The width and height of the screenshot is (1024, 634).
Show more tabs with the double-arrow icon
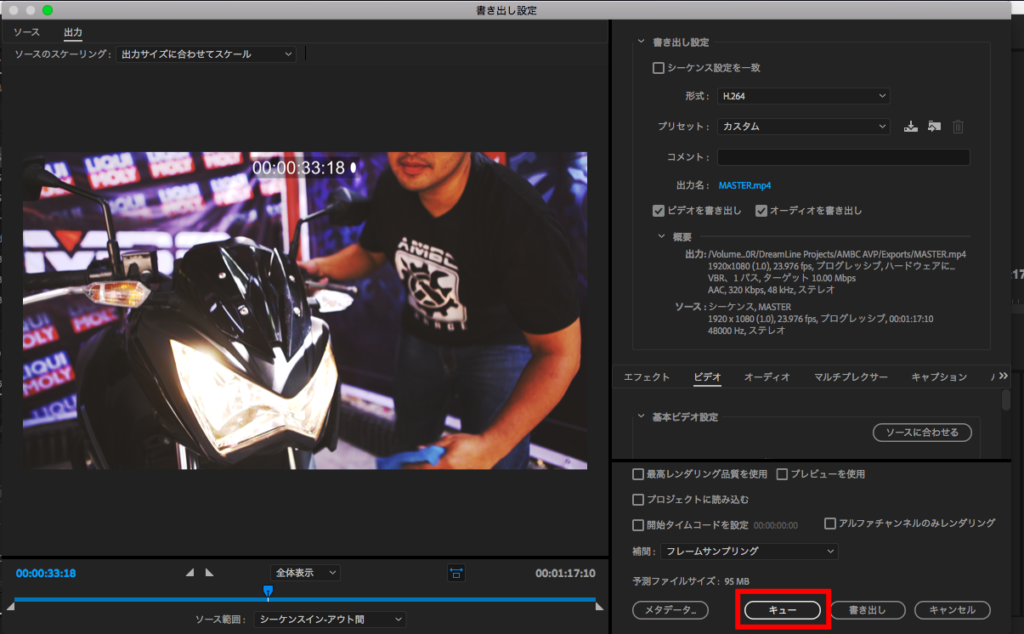1003,376
